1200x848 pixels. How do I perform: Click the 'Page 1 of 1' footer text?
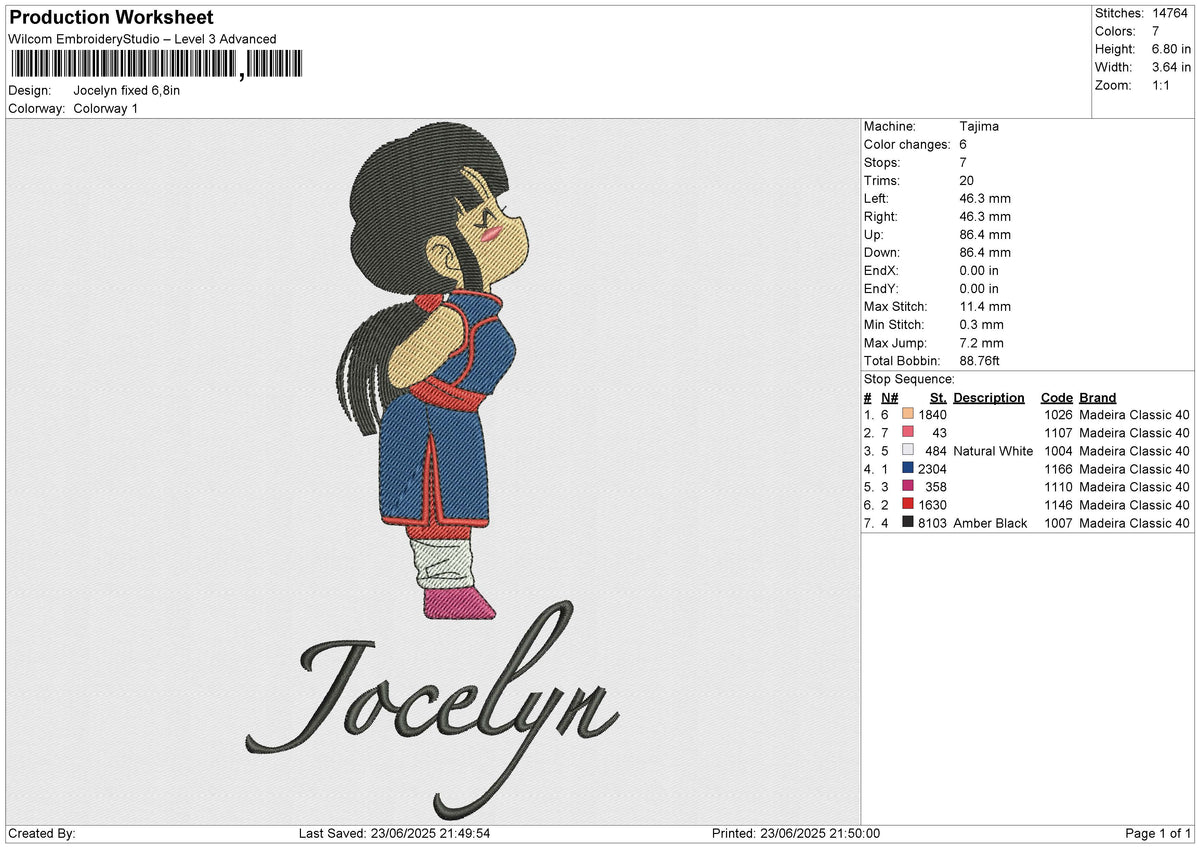coord(1158,834)
